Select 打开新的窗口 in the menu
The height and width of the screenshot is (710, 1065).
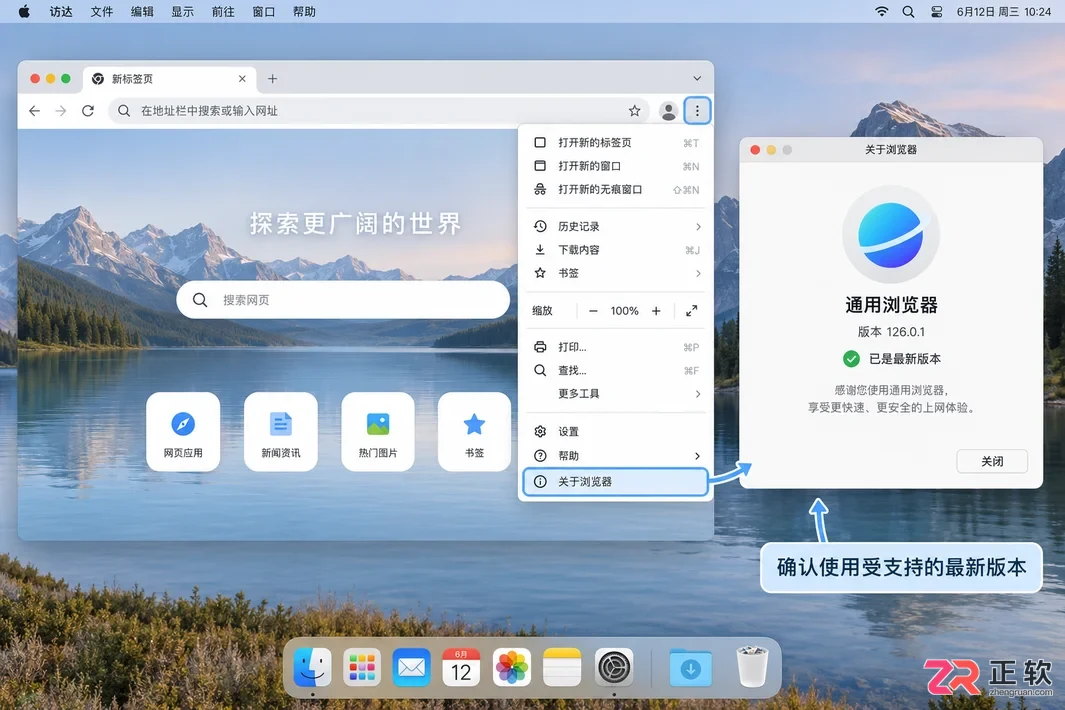point(615,166)
